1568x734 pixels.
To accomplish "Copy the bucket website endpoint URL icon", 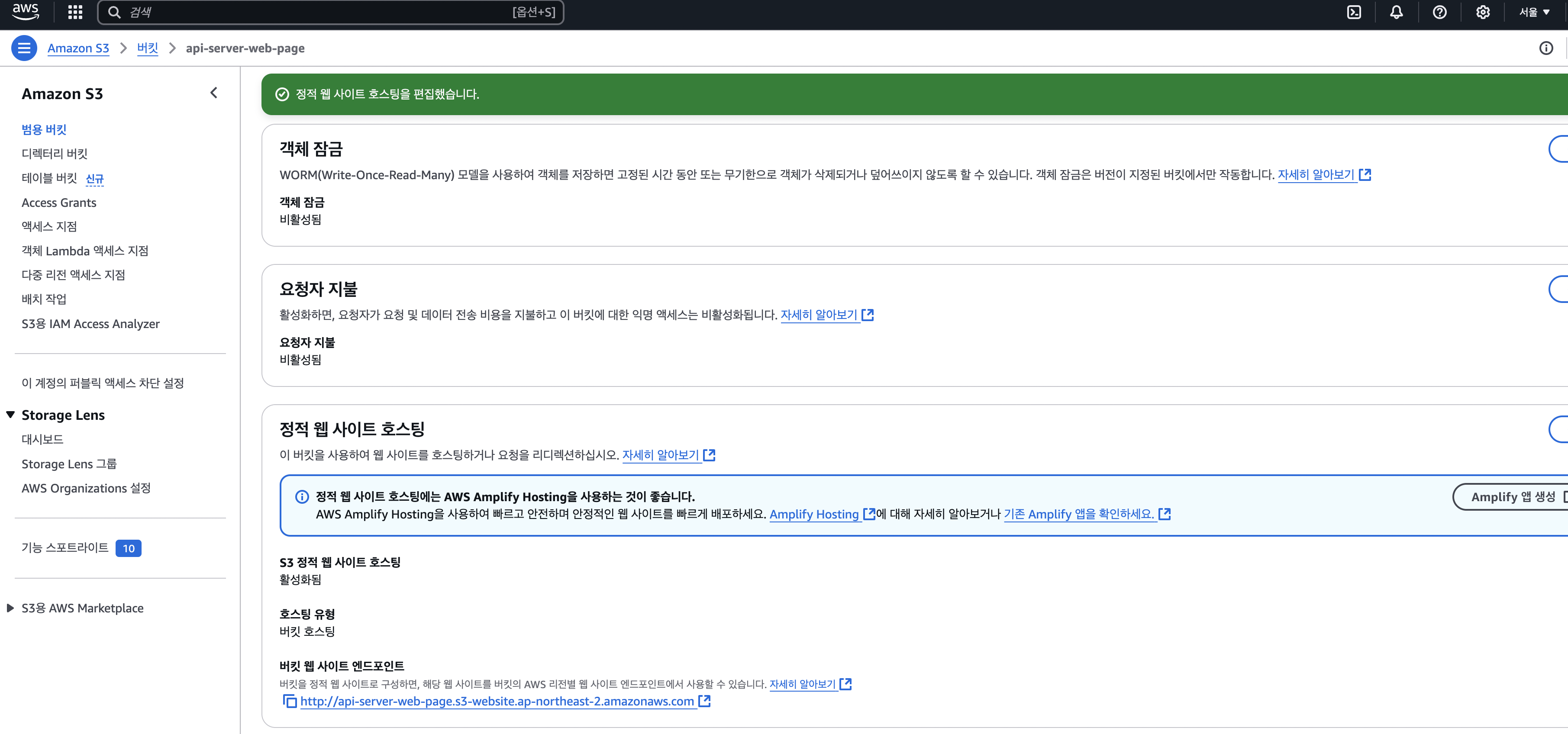I will click(290, 701).
